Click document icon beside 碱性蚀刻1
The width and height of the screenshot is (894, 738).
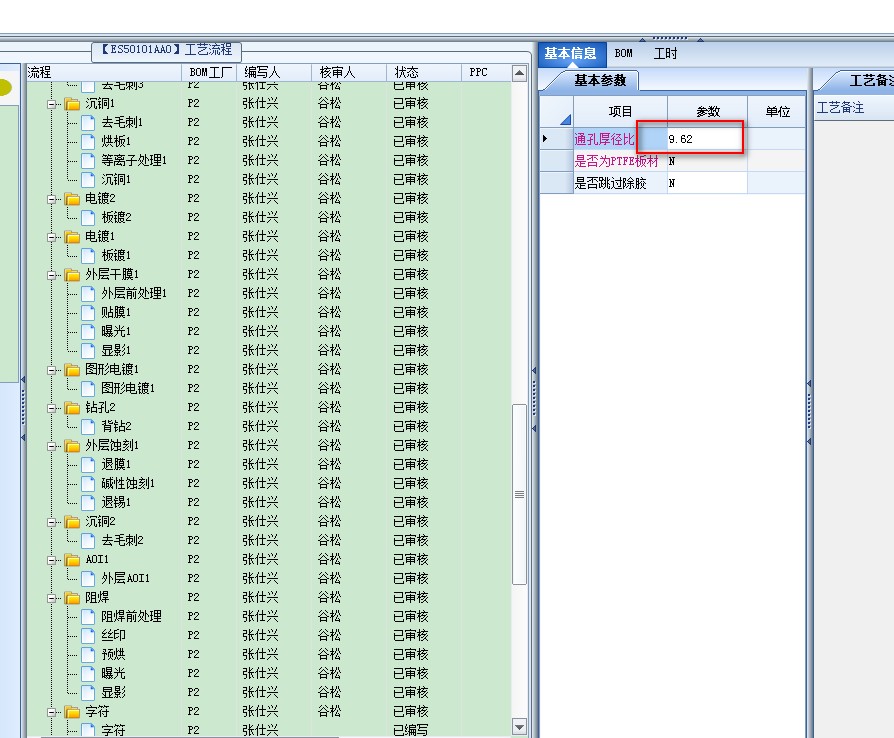point(88,484)
